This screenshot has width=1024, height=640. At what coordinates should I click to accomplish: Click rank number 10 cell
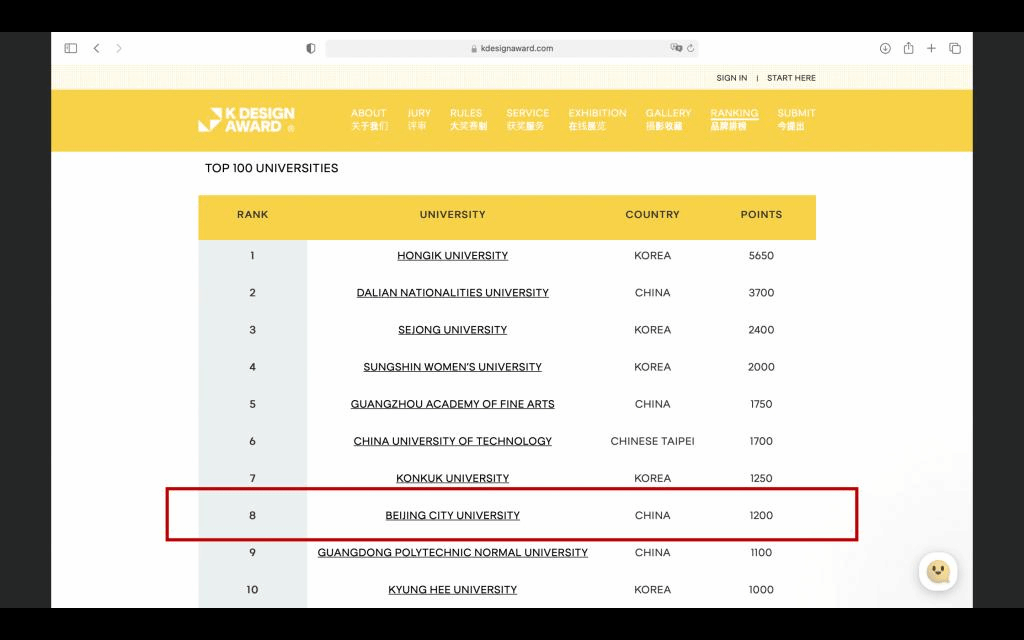click(253, 590)
